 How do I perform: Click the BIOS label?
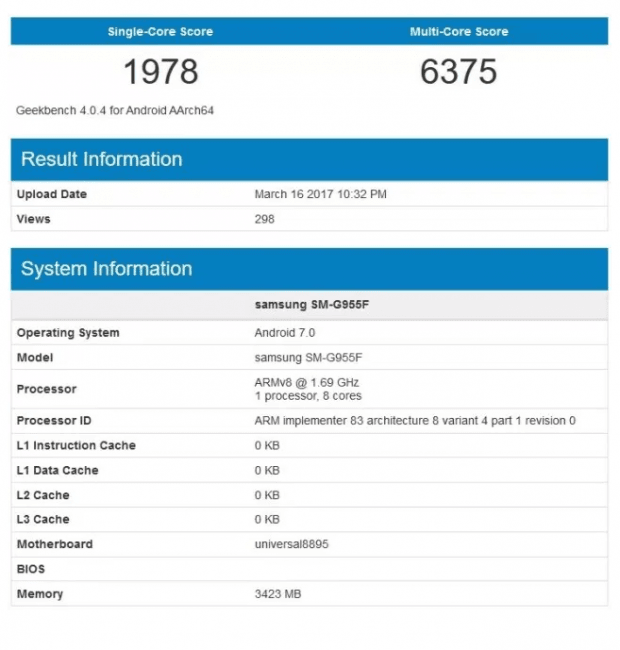pos(31,569)
